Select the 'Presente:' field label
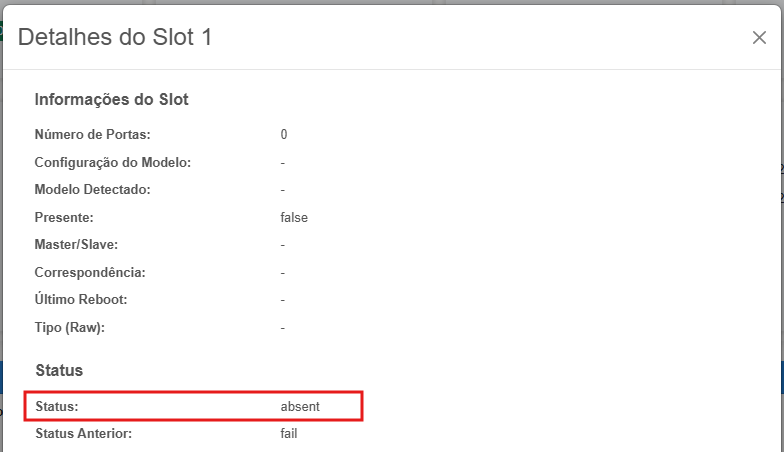Image resolution: width=784 pixels, height=452 pixels. click(64, 217)
